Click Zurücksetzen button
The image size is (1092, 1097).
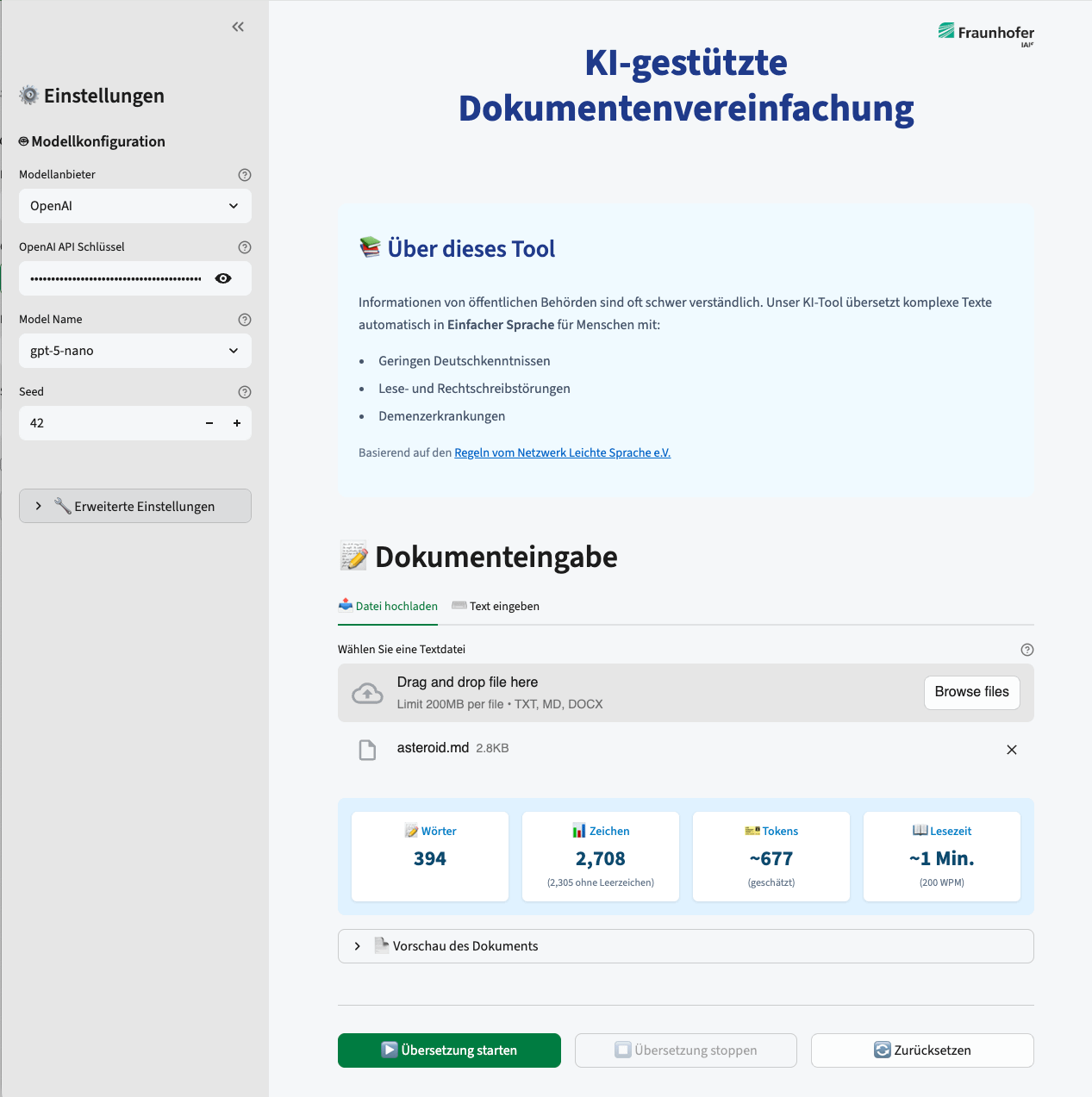click(922, 1050)
